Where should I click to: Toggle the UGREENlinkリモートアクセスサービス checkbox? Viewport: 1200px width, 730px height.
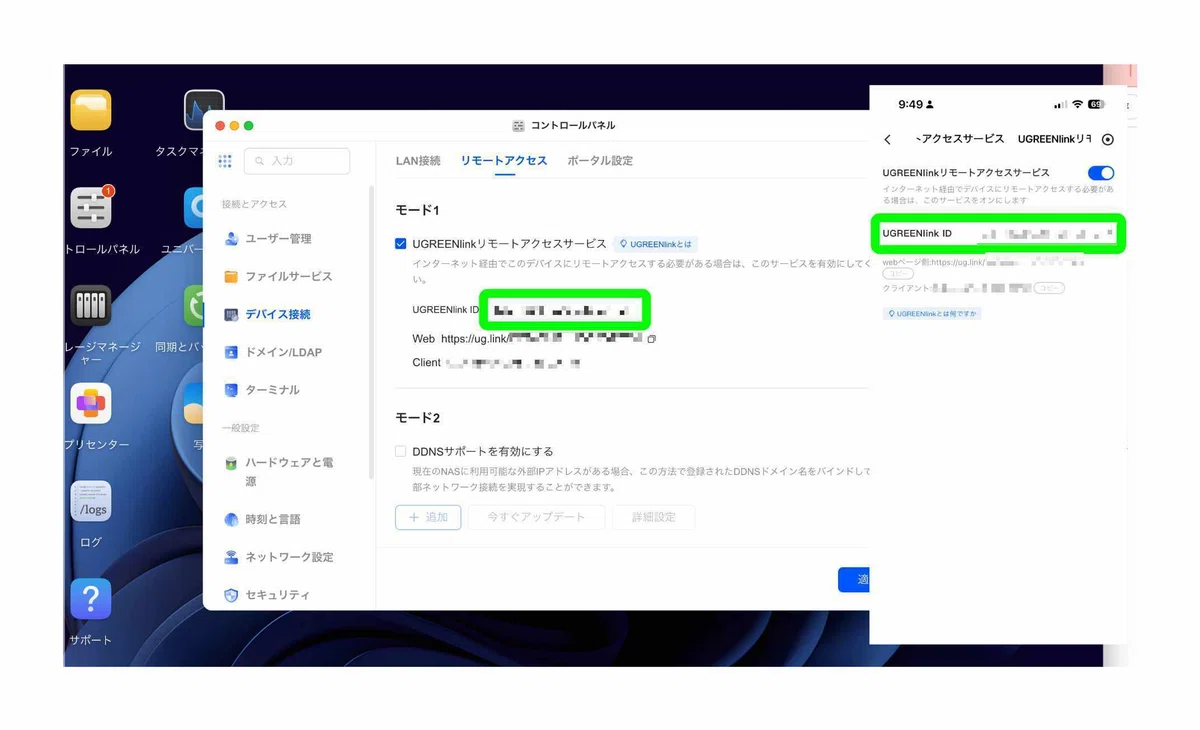(401, 244)
